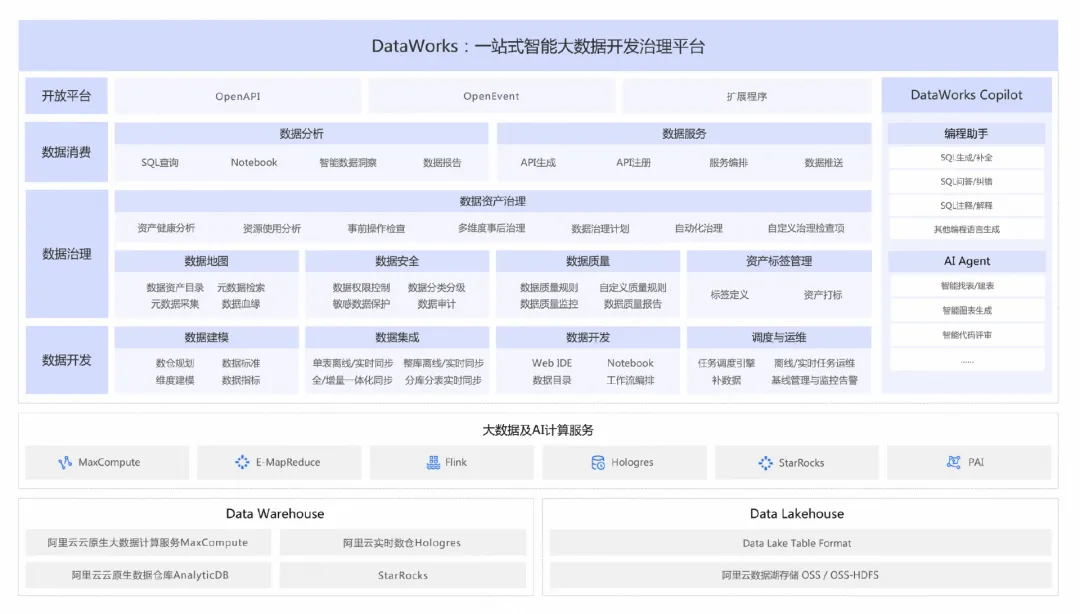Select 数据质量监控 item
The width and height of the screenshot is (1080, 614).
pos(549,304)
